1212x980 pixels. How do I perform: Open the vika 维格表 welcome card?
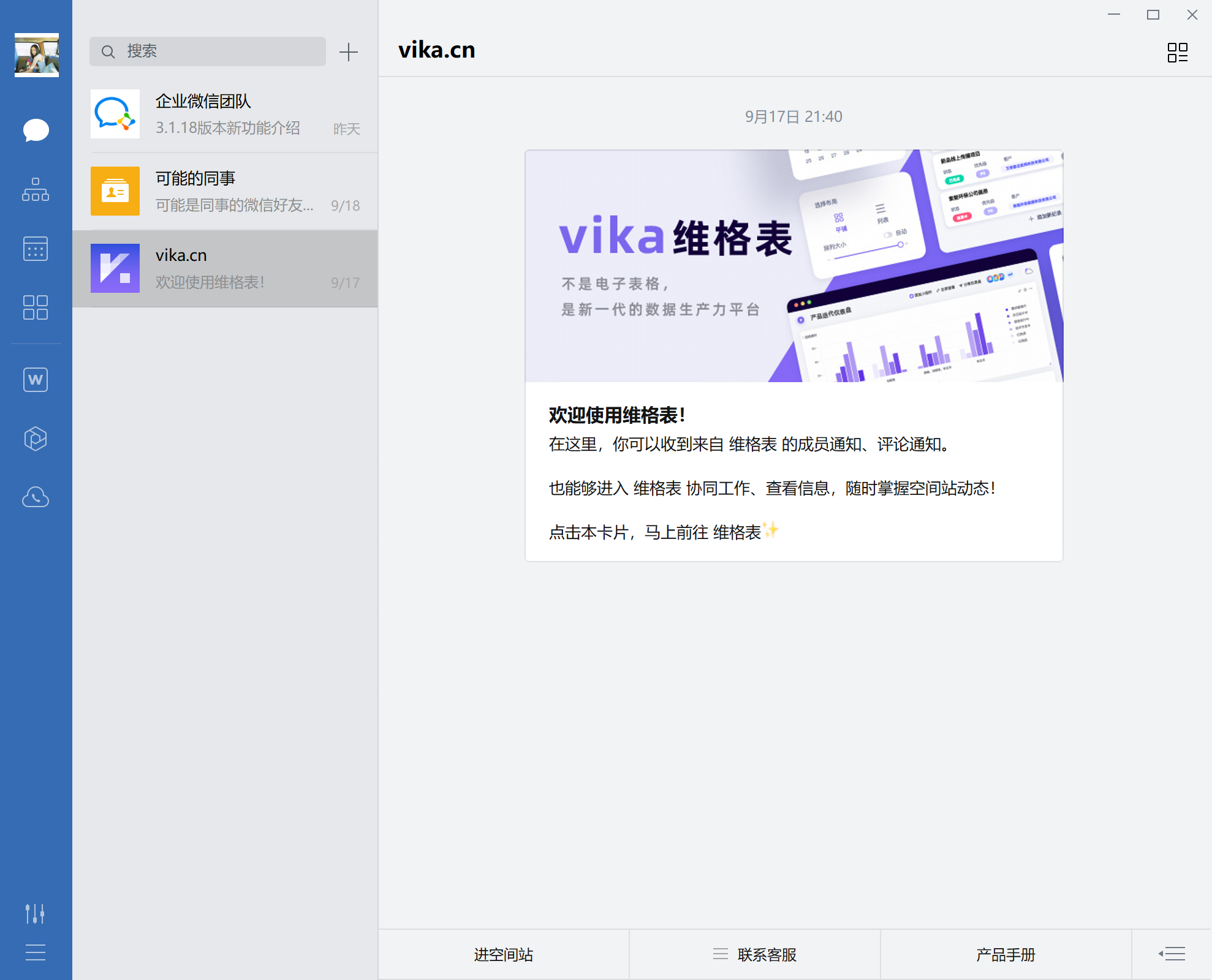(x=793, y=355)
